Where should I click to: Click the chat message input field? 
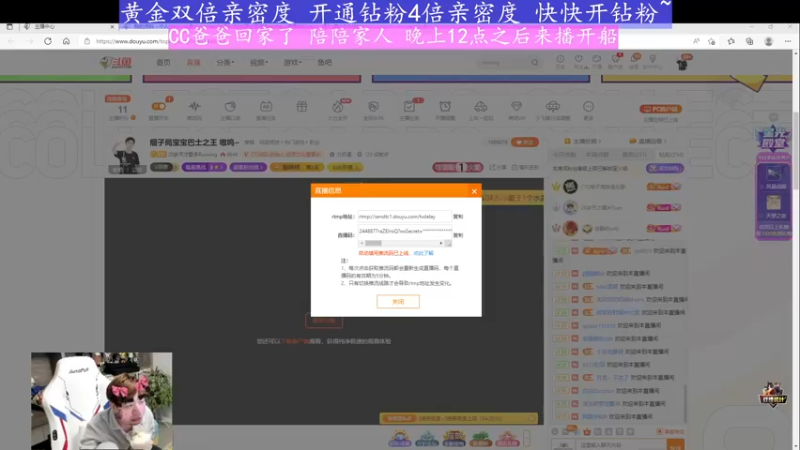tap(620, 445)
